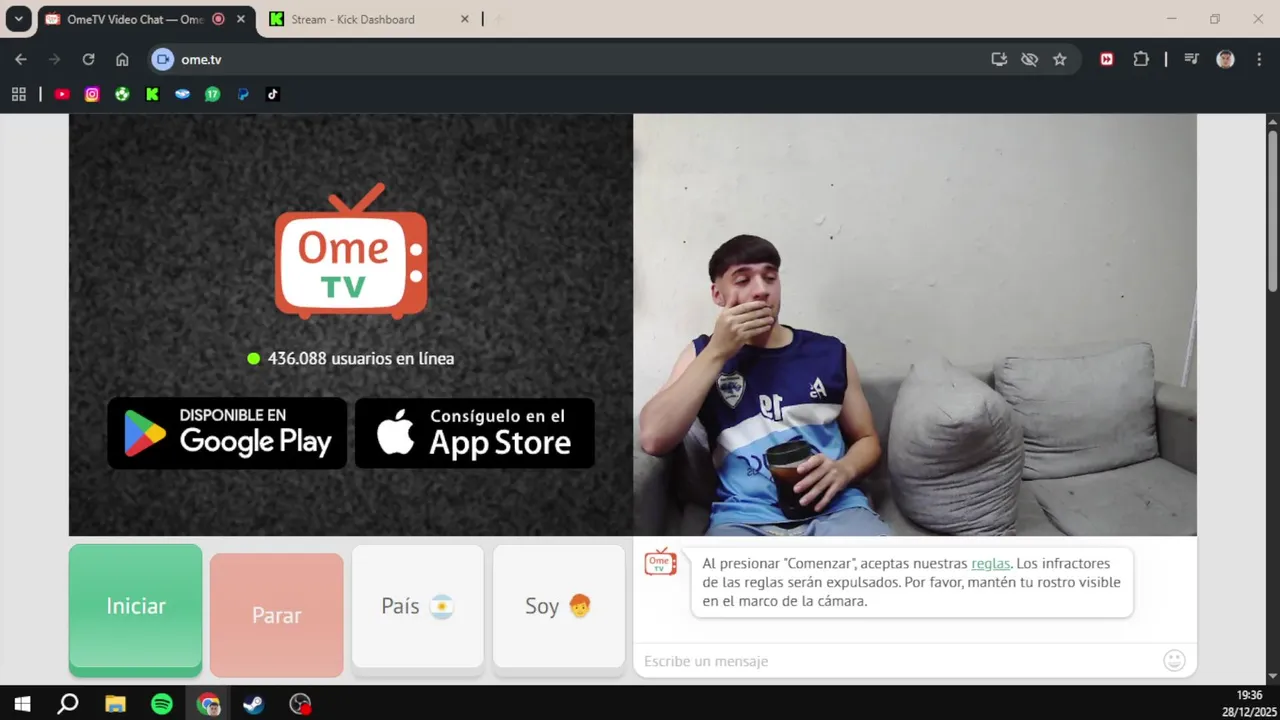
Task: Click the OmeTV avatar beside rules message
Action: pyautogui.click(x=660, y=561)
